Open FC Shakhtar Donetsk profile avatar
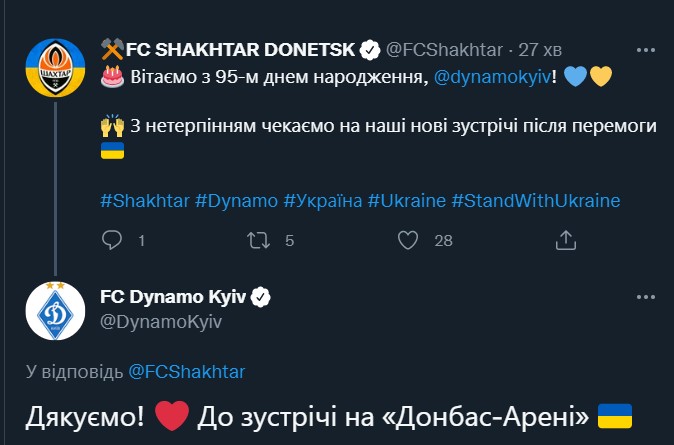Image resolution: width=674 pixels, height=445 pixels. [55, 68]
